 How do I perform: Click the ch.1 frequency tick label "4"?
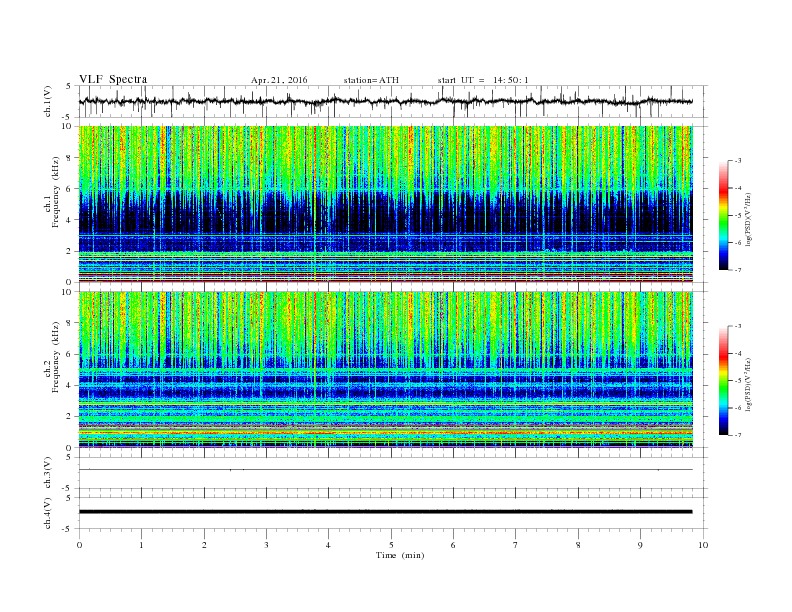point(69,220)
